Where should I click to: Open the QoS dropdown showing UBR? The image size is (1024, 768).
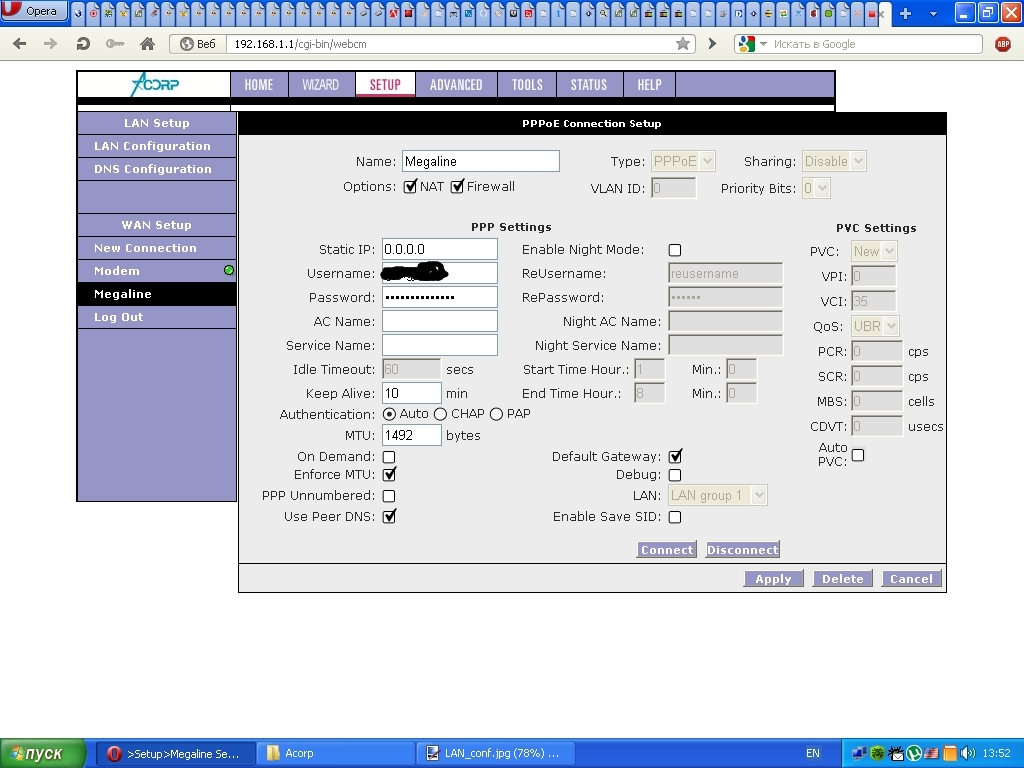[x=876, y=326]
